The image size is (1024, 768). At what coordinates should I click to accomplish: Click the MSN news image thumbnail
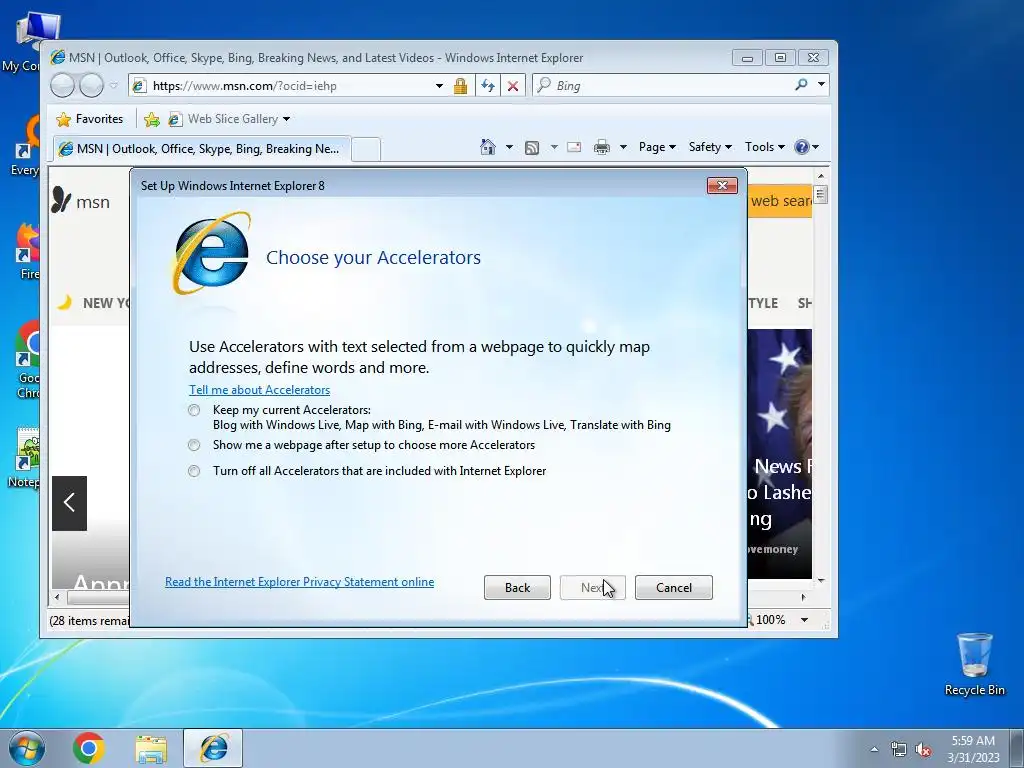click(x=780, y=454)
